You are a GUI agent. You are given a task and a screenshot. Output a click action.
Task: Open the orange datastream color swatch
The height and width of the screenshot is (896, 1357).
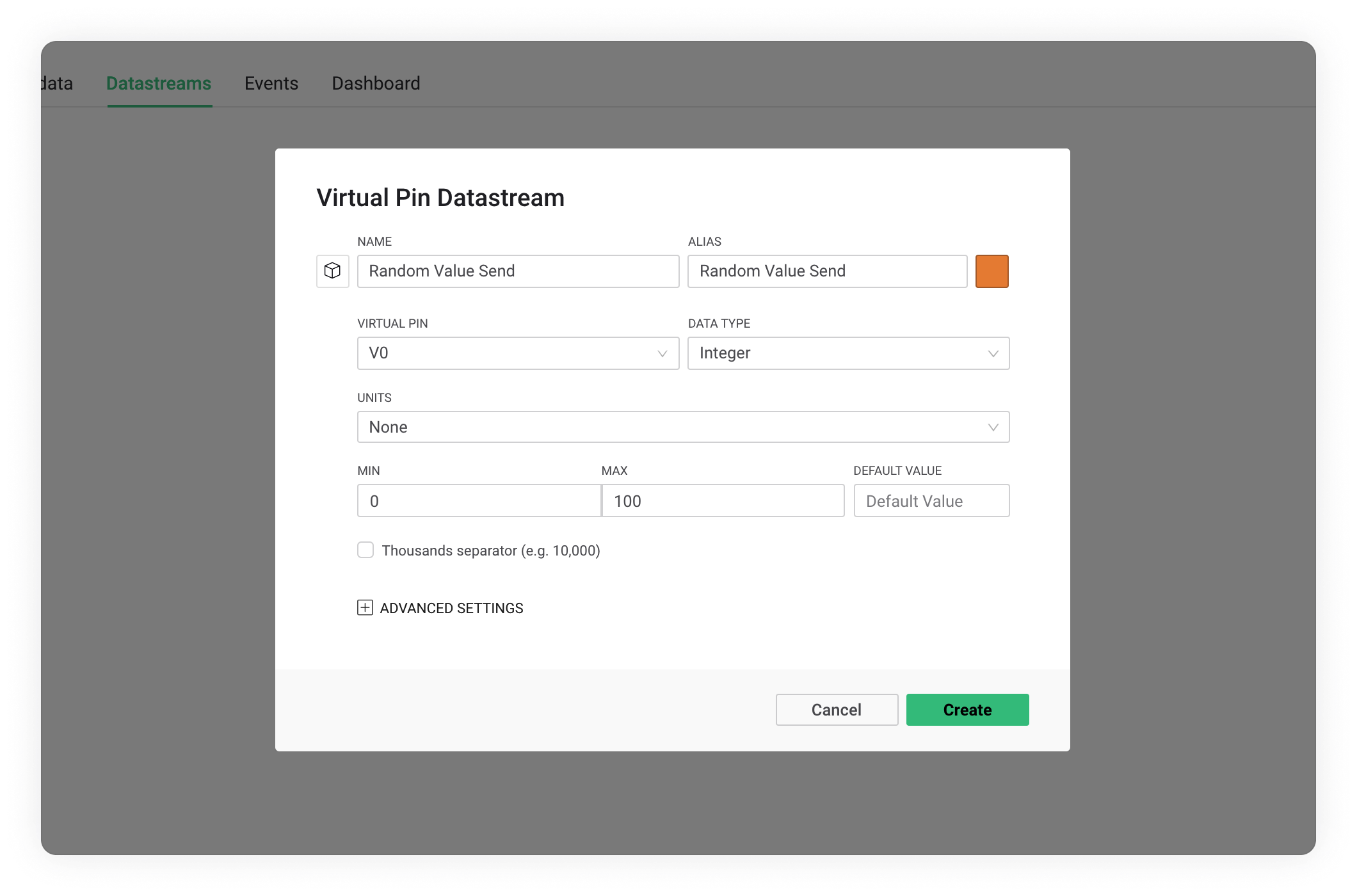[992, 271]
